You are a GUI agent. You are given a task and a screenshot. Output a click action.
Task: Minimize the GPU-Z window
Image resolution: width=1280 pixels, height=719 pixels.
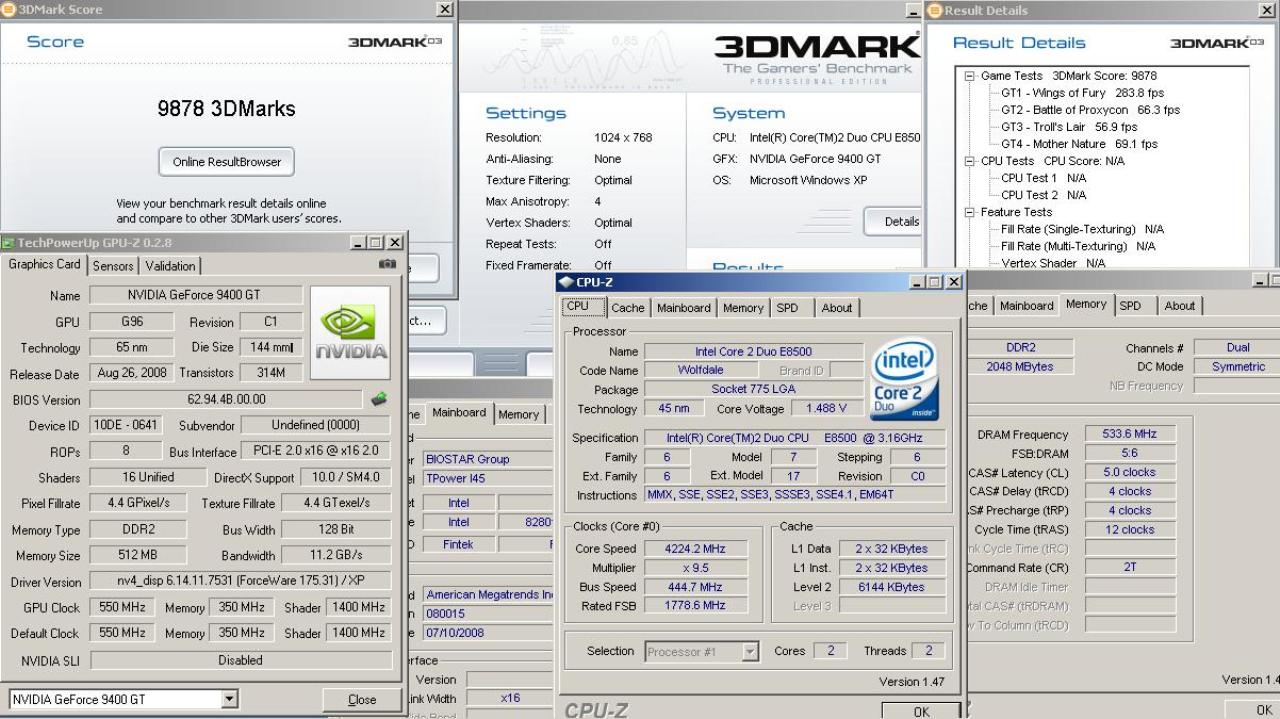coord(358,243)
